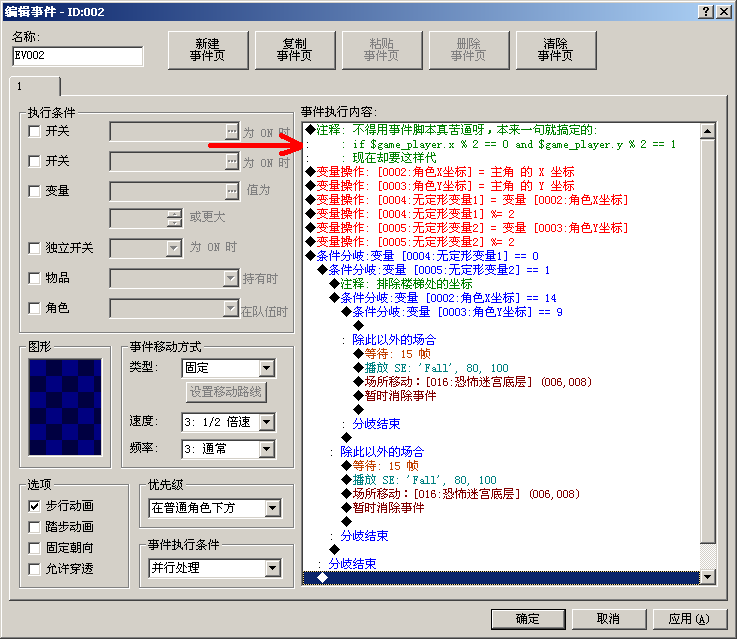Open 角色 actor dropdown
This screenshot has height=639, width=737.
[230, 309]
